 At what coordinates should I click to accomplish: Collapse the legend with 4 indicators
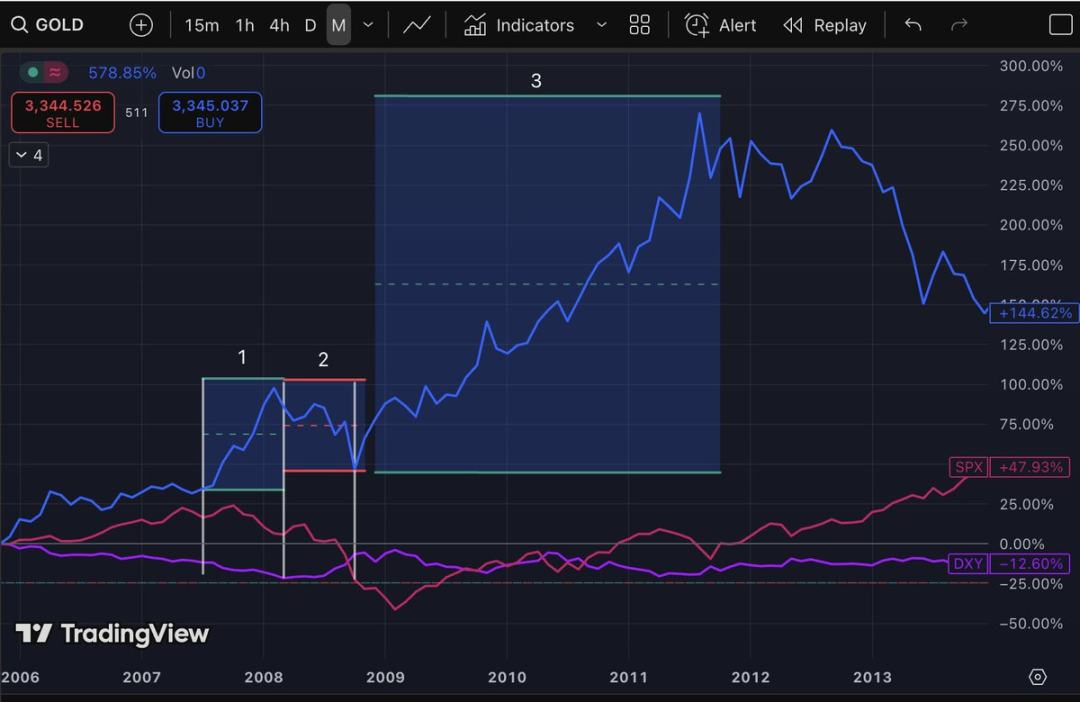(x=29, y=155)
